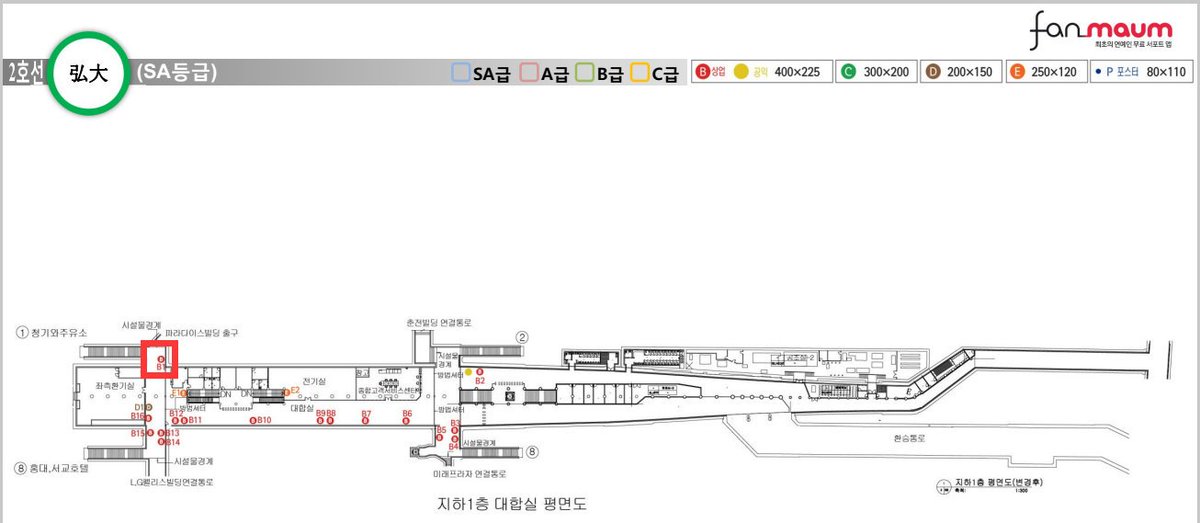Click exit ① 청기와주유소 label

(x=52, y=332)
